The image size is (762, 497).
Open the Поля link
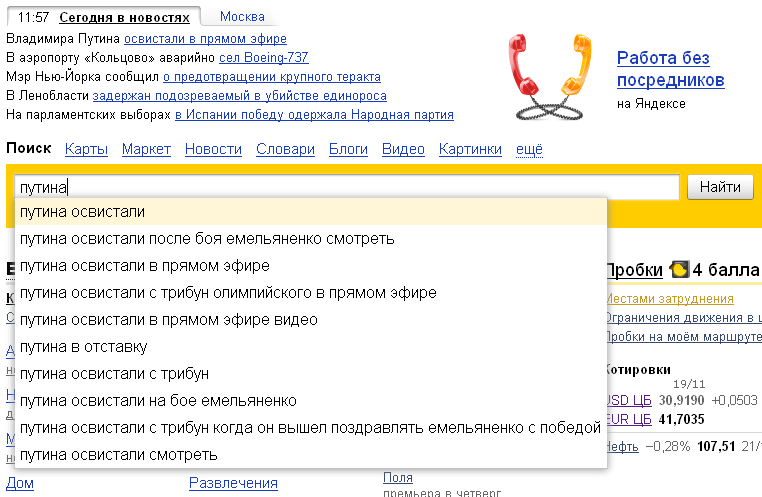pyautogui.click(x=398, y=478)
